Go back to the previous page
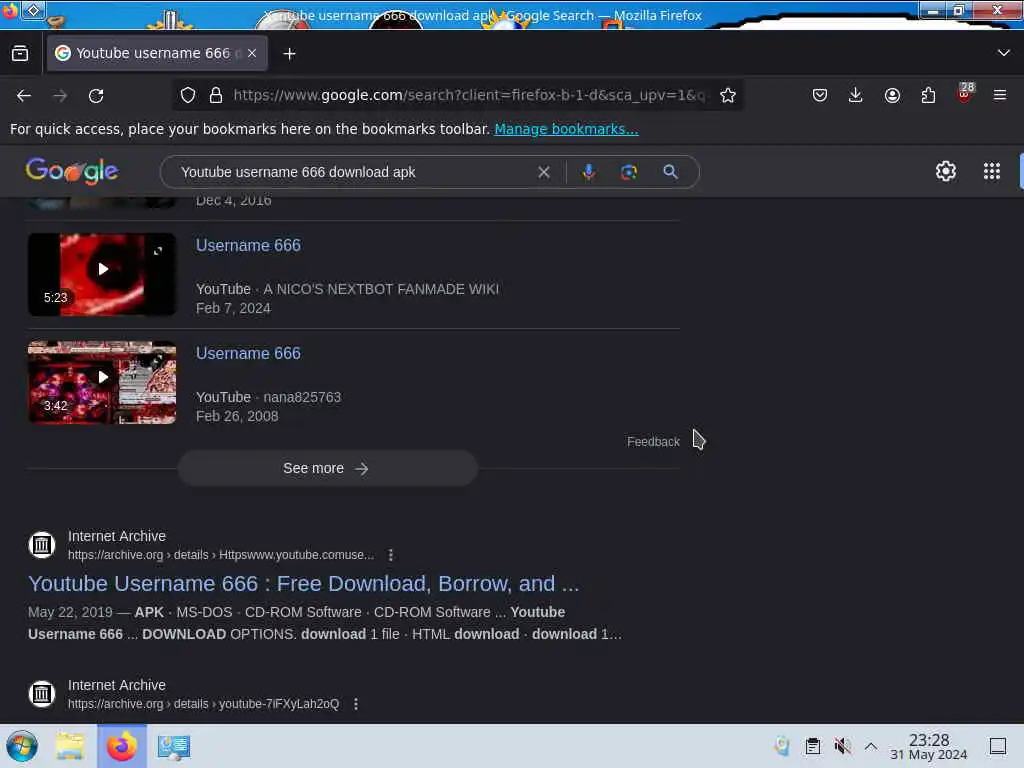 [24, 96]
